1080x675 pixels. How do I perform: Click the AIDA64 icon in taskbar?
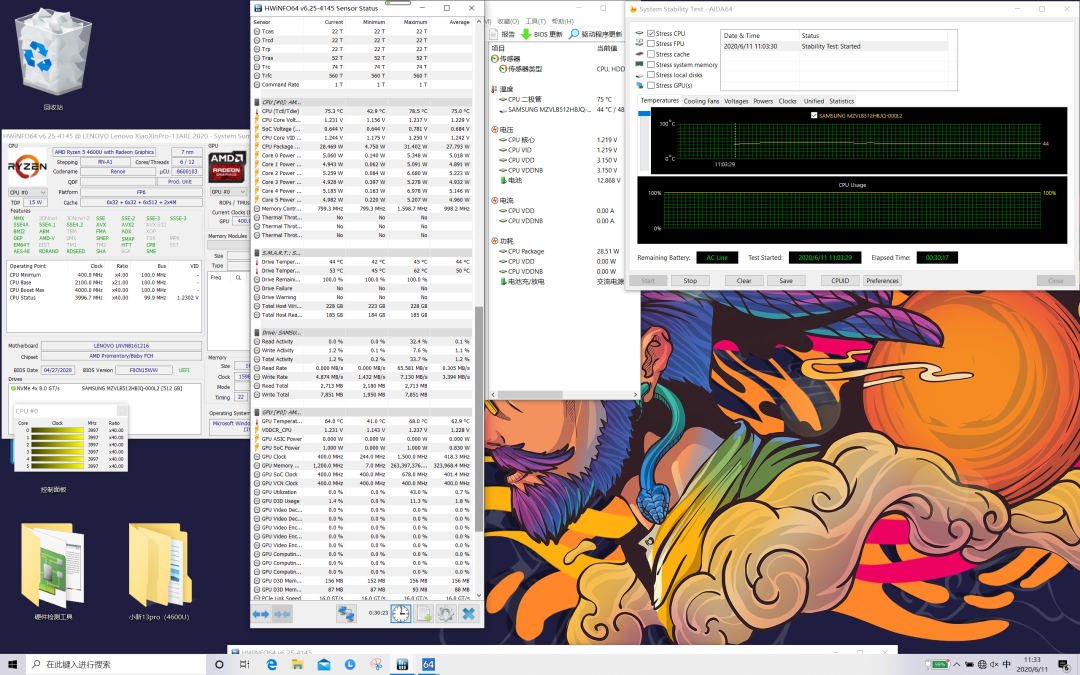coord(428,664)
